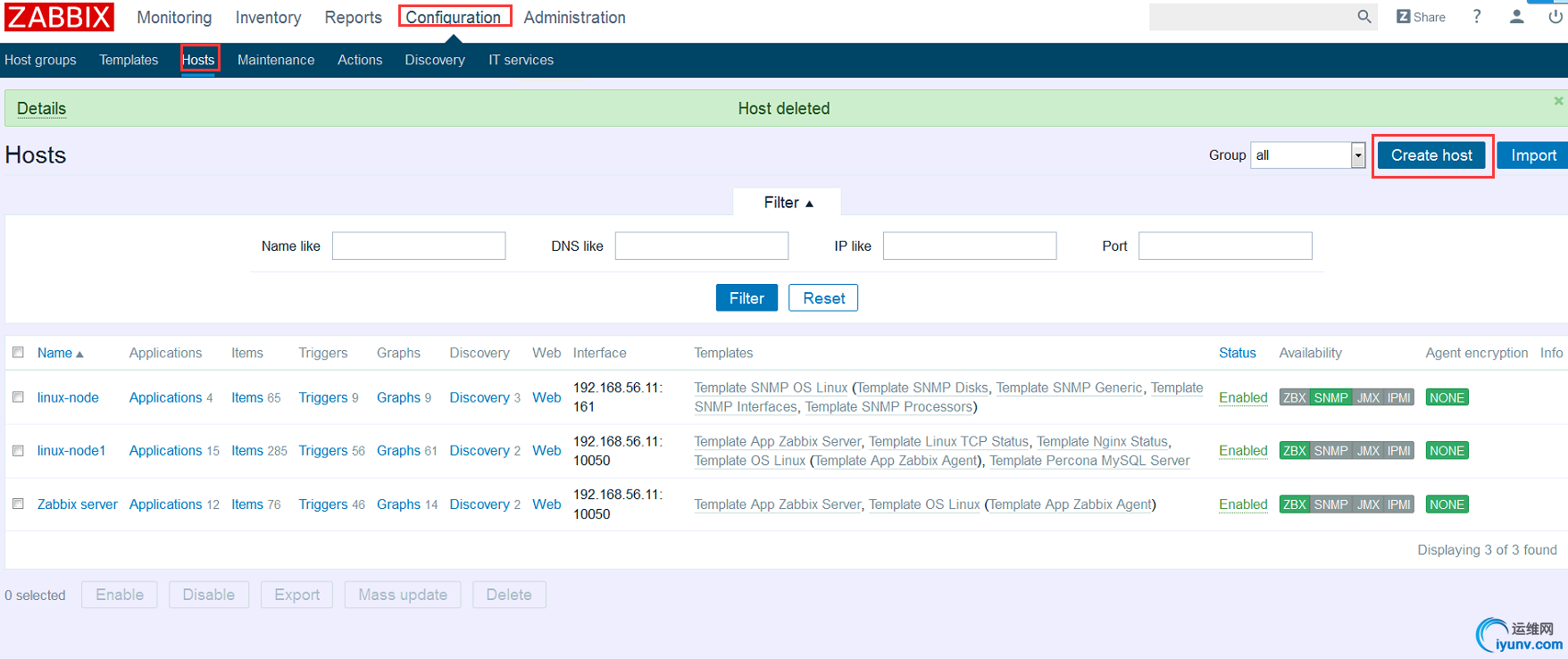Open the Configuration menu

click(454, 17)
